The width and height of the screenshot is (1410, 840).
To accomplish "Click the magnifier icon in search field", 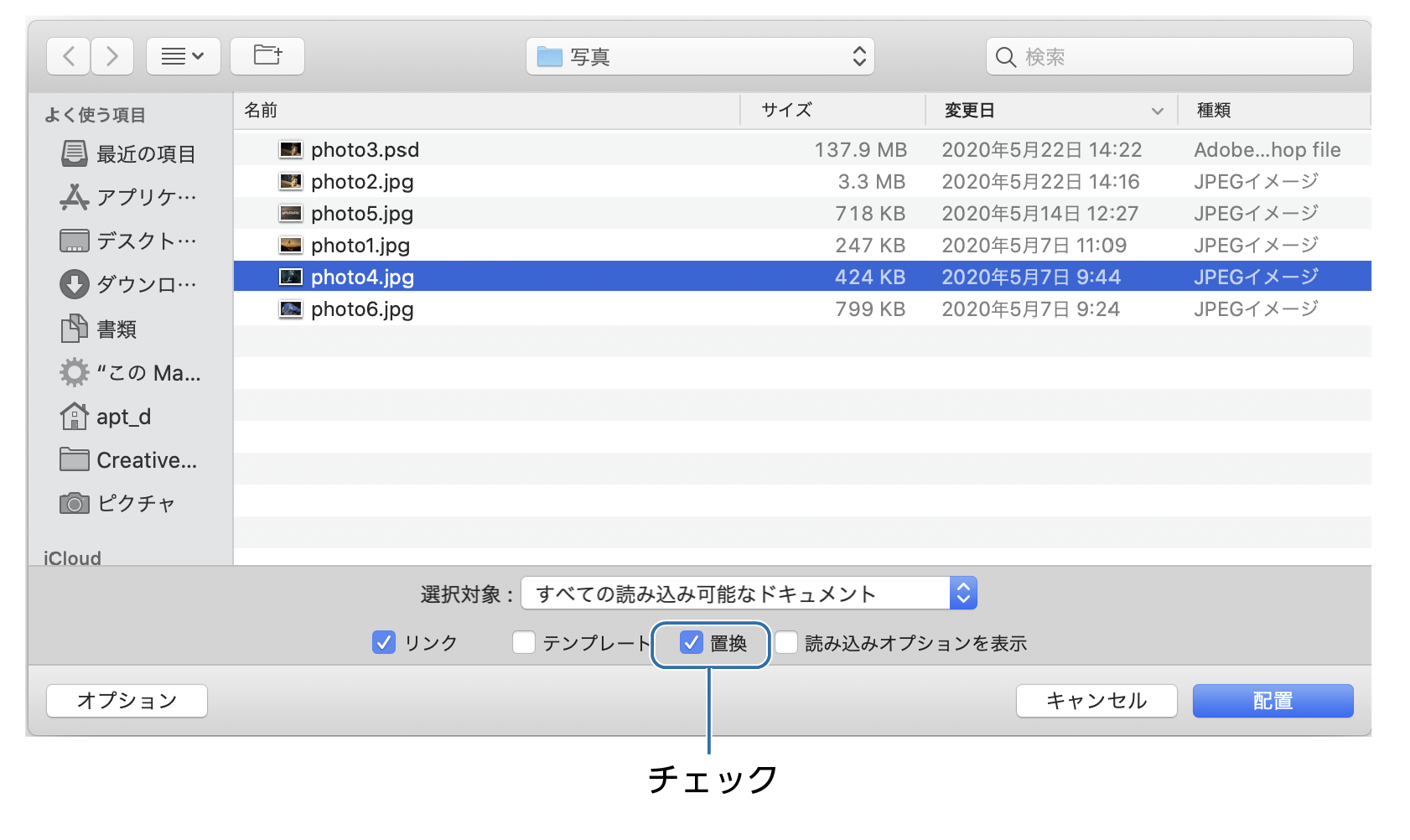I will click(1005, 57).
